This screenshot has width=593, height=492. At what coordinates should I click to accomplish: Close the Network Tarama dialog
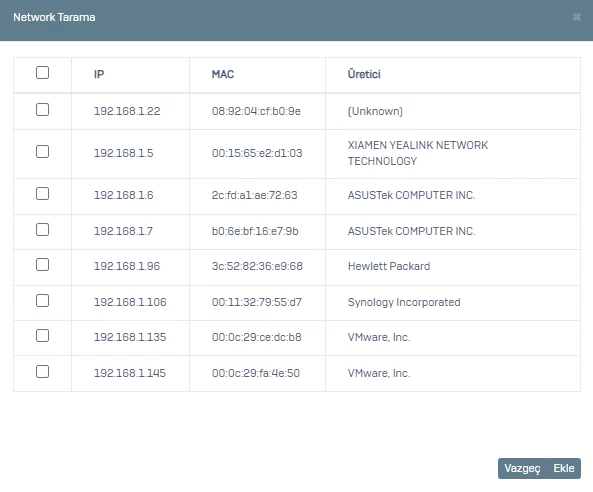(x=576, y=17)
